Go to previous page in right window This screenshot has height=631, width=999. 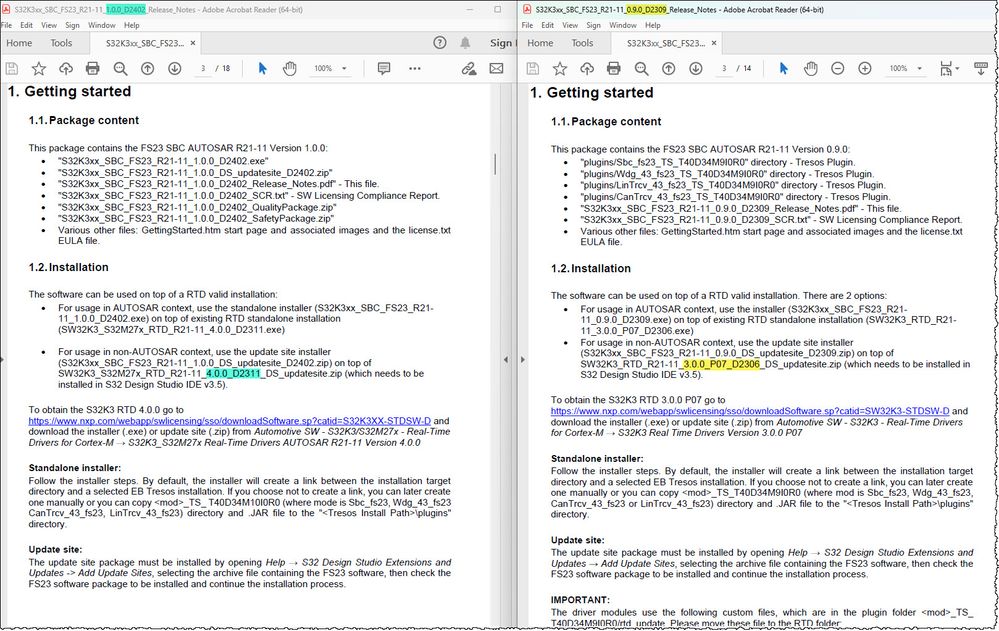pyautogui.click(x=668, y=68)
